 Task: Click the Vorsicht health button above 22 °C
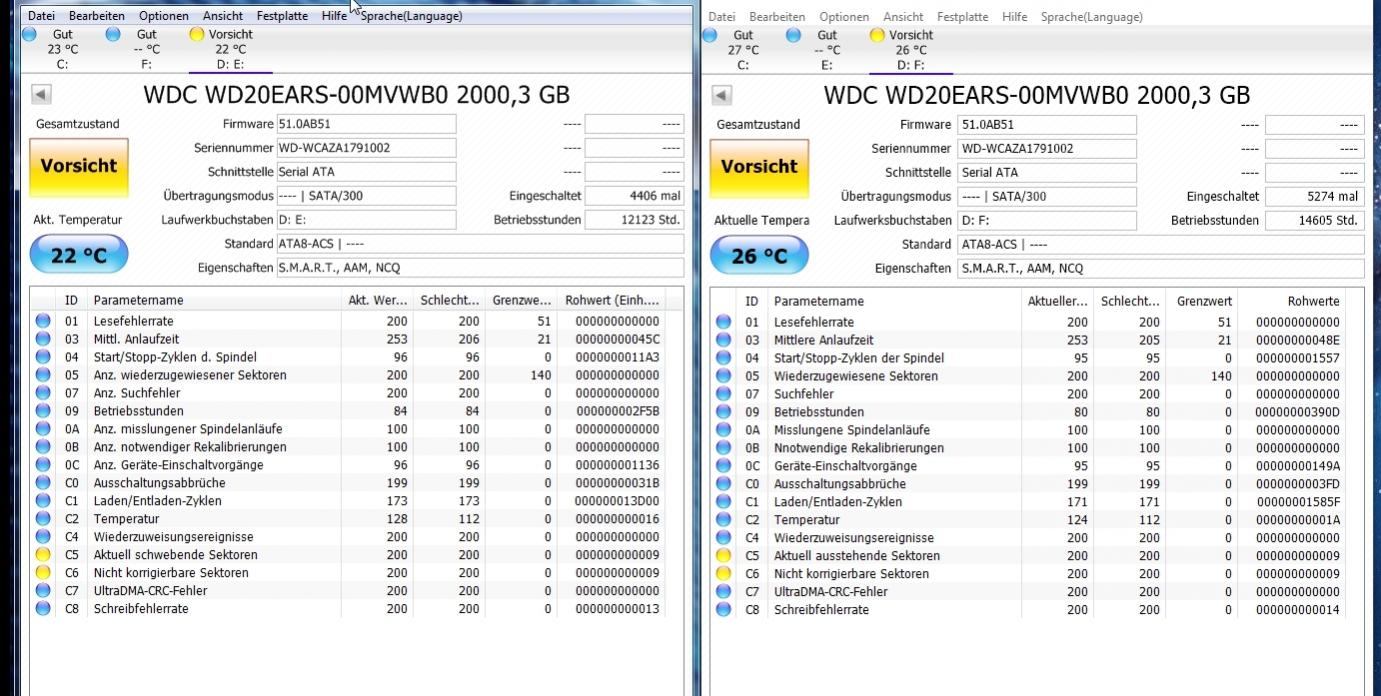[x=78, y=166]
